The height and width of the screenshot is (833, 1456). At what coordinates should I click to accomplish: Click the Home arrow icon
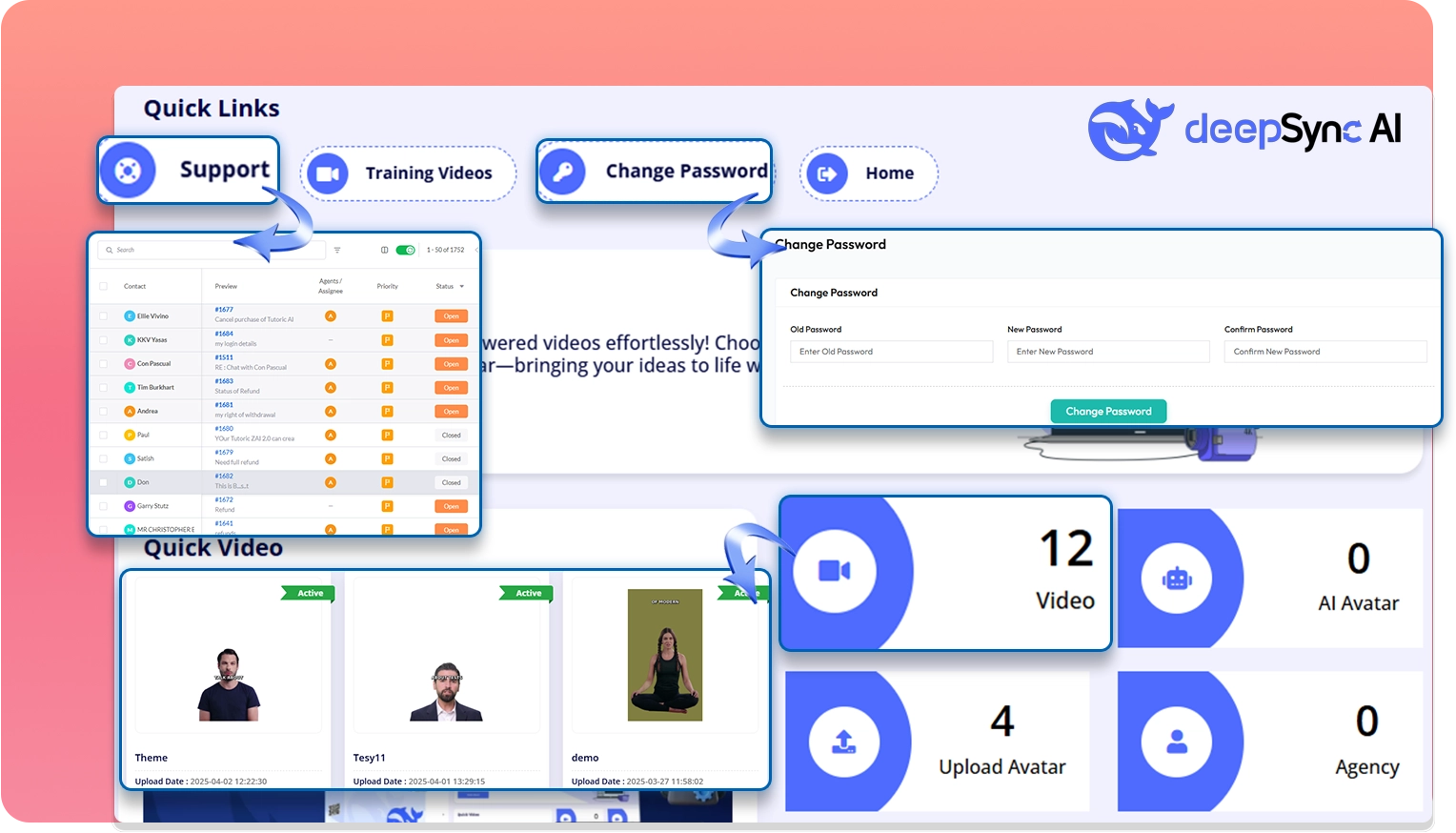point(826,173)
